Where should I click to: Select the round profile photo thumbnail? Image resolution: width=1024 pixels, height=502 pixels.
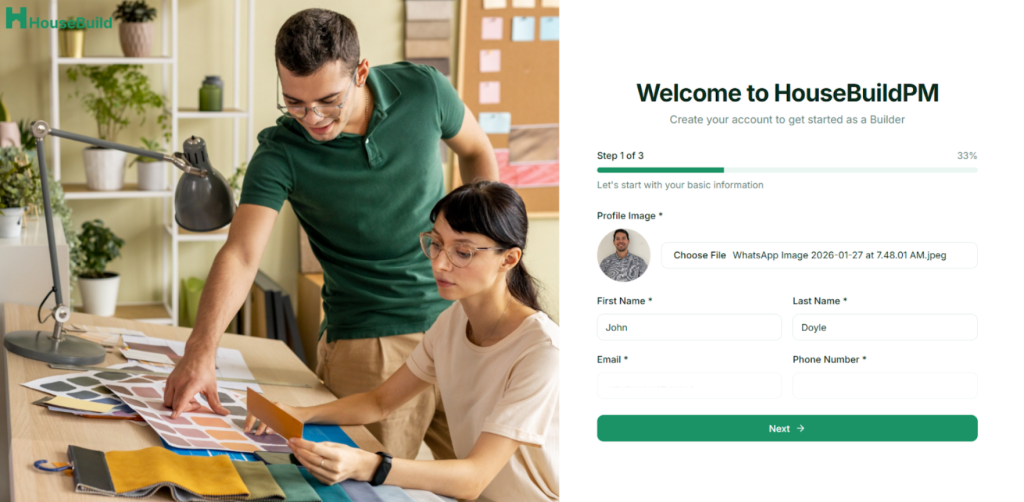[624, 255]
